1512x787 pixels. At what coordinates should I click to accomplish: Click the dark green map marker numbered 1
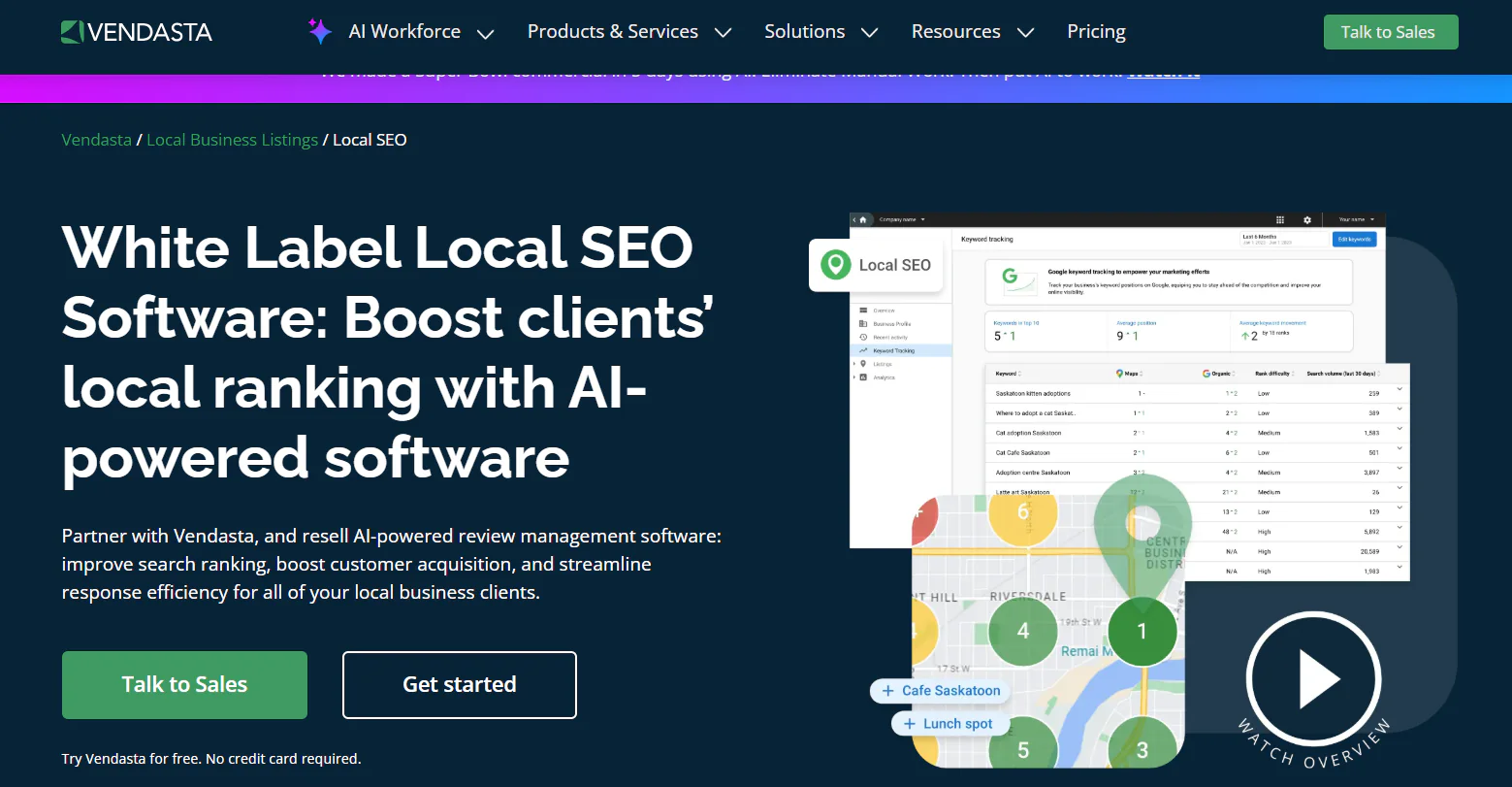tap(1142, 631)
